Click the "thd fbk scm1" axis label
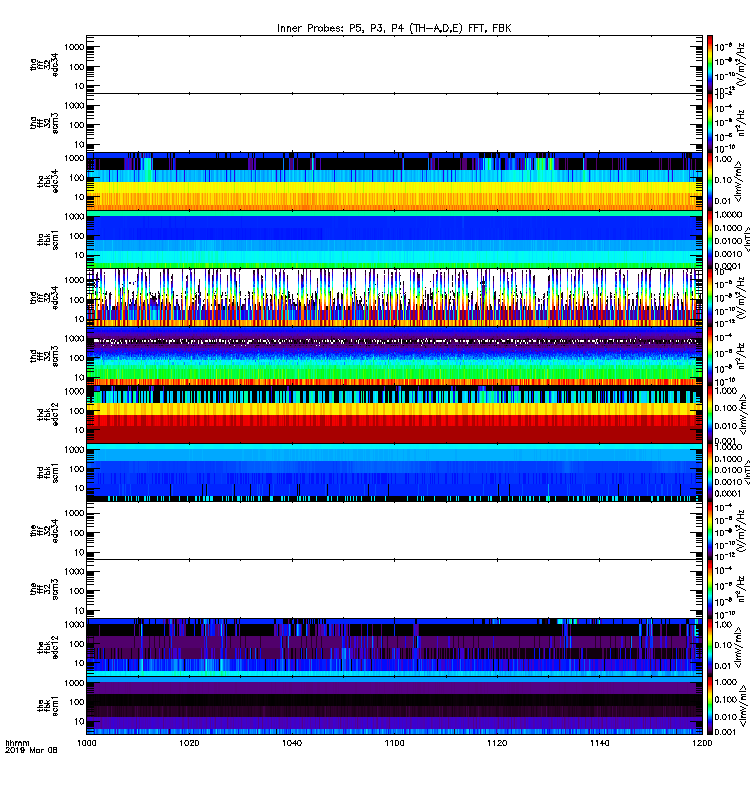750x800 pixels. 48,472
